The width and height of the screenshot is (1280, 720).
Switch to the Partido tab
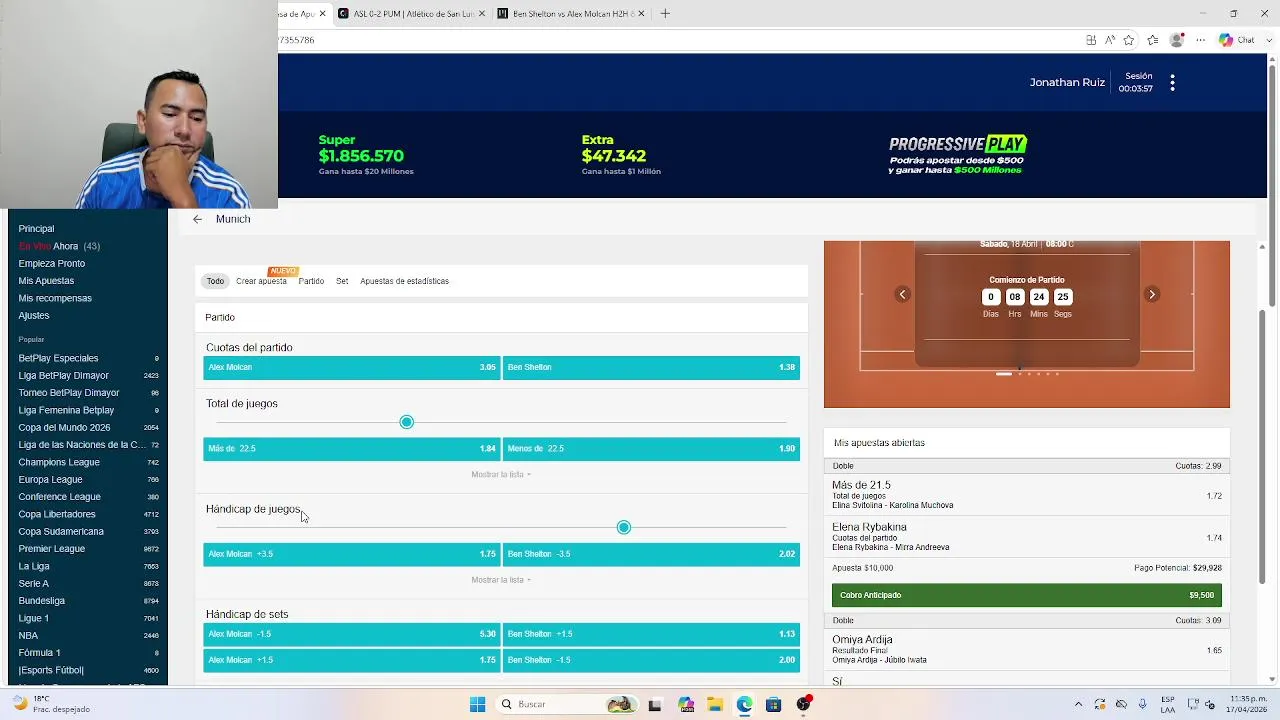[x=311, y=281]
